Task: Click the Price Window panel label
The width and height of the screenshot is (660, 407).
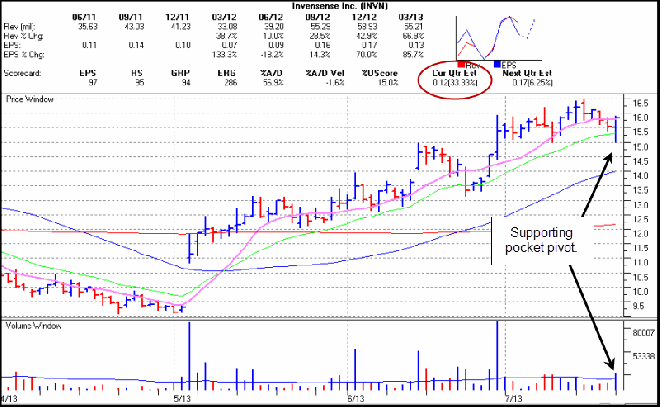Action: 29,99
